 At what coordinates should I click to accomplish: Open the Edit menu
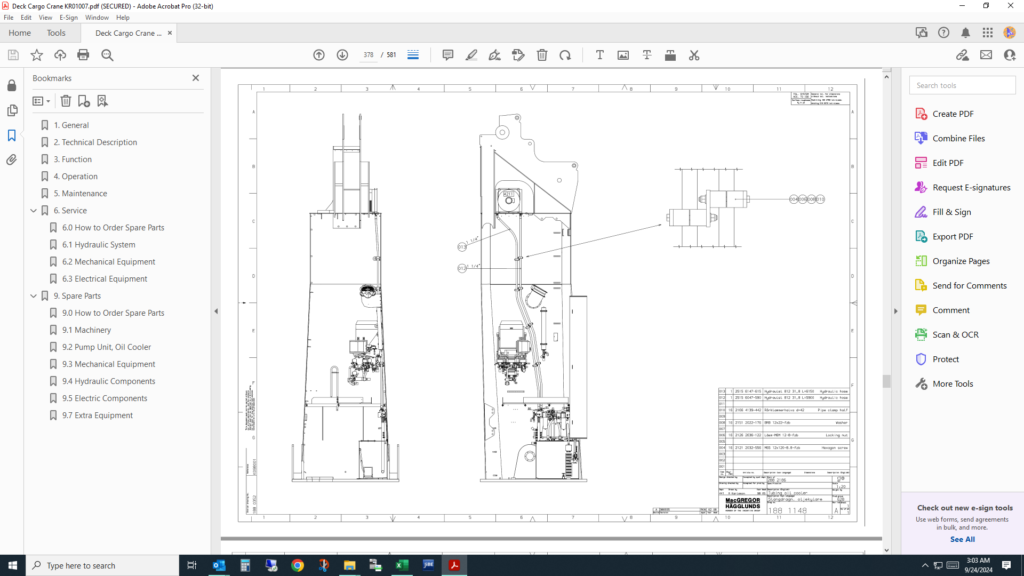(x=26, y=18)
